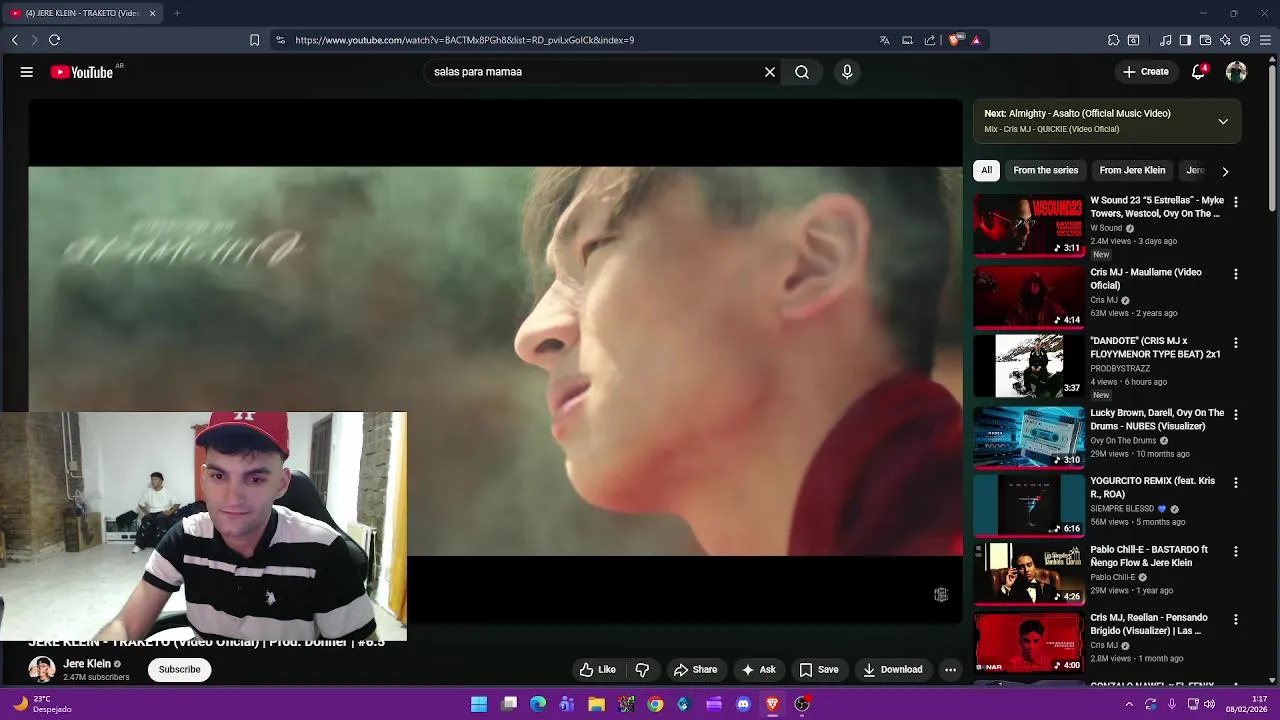The width and height of the screenshot is (1280, 720).
Task: Open the DANDOTE type beat thumbnail
Action: click(1029, 366)
